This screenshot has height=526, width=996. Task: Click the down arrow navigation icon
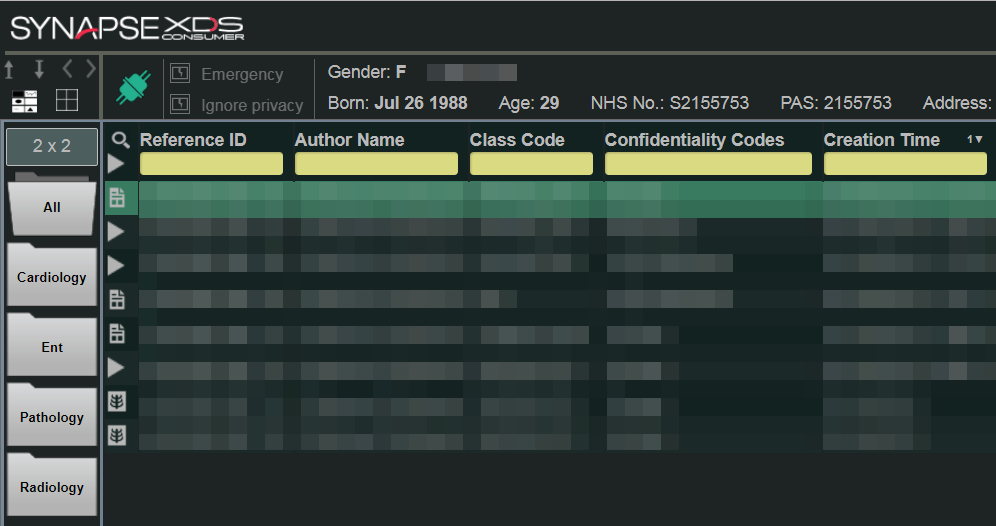pos(39,70)
